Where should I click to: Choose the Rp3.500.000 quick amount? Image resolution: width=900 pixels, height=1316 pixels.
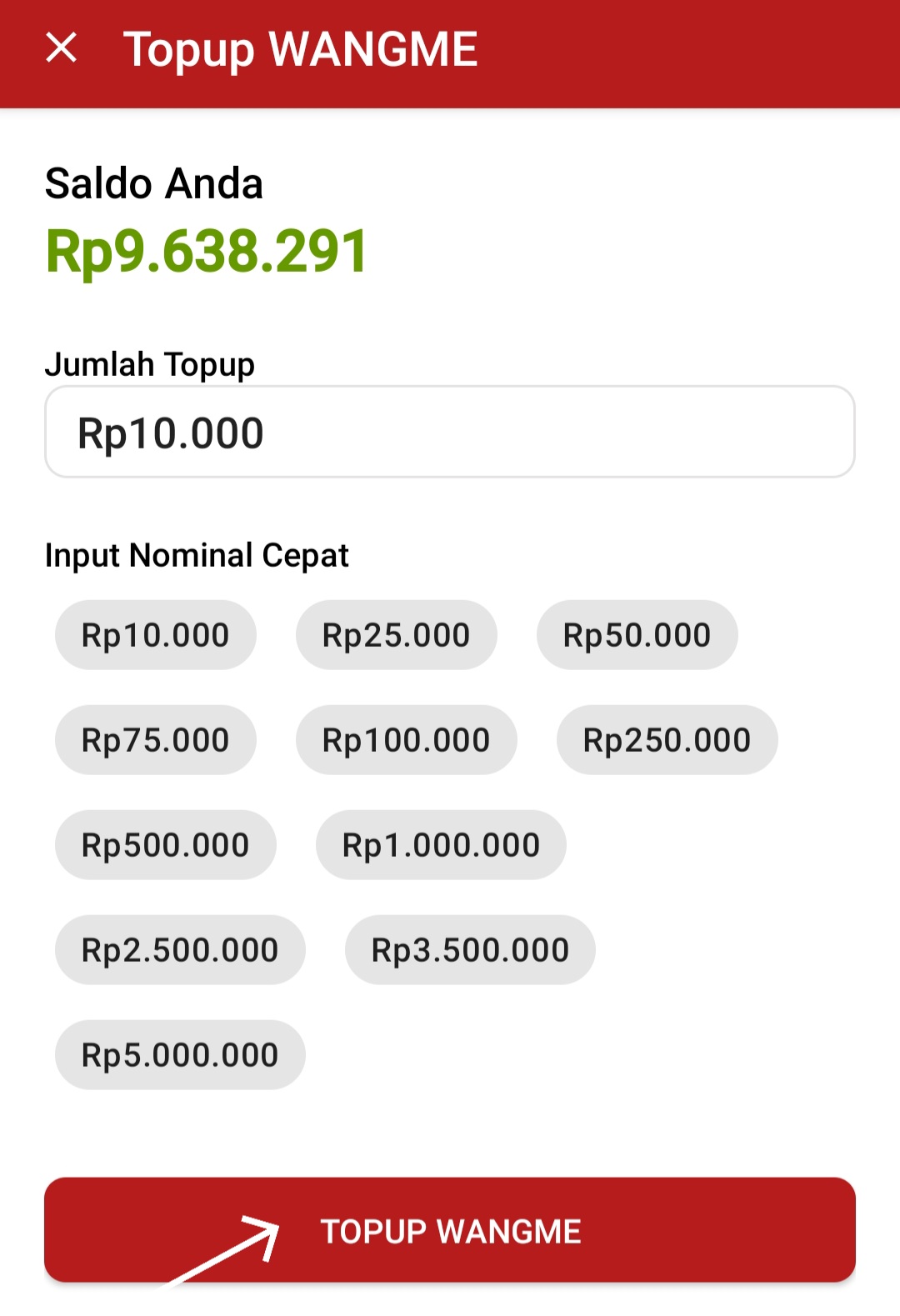pyautogui.click(x=470, y=950)
